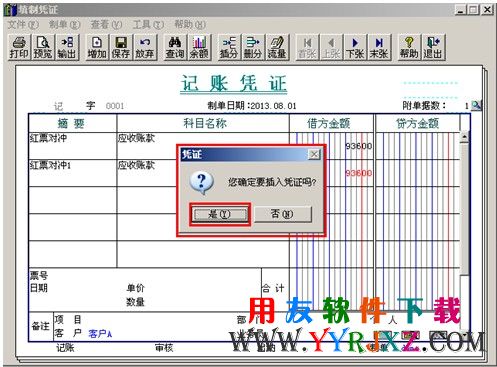
Task: Click the question mark icon in dialog
Action: tap(201, 183)
